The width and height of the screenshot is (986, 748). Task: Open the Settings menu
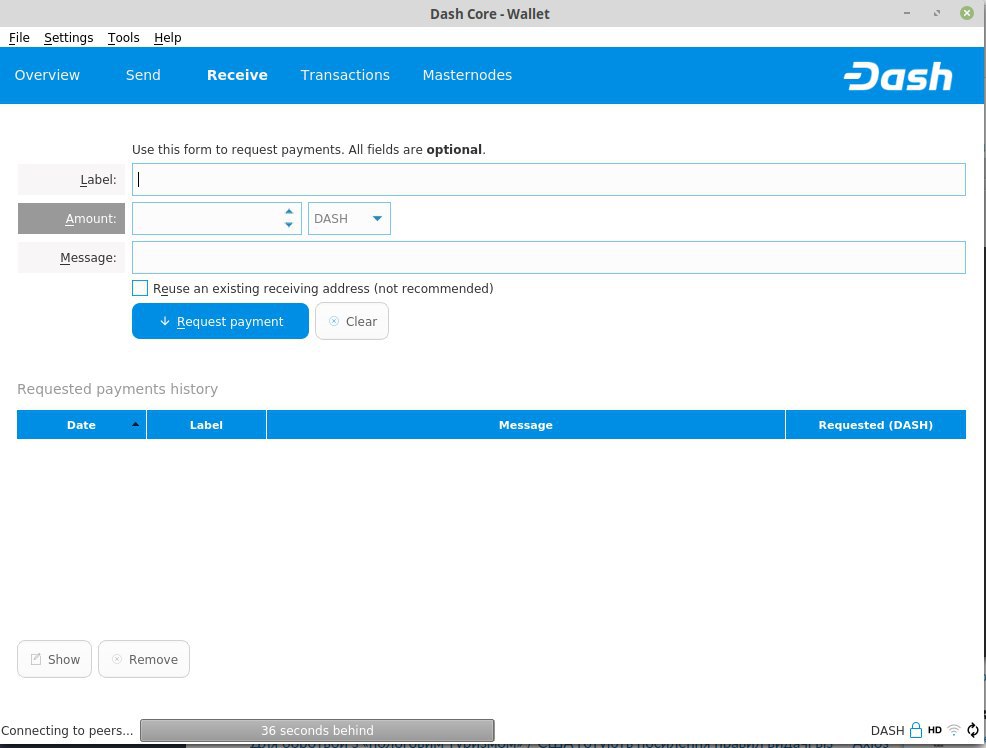[69, 38]
